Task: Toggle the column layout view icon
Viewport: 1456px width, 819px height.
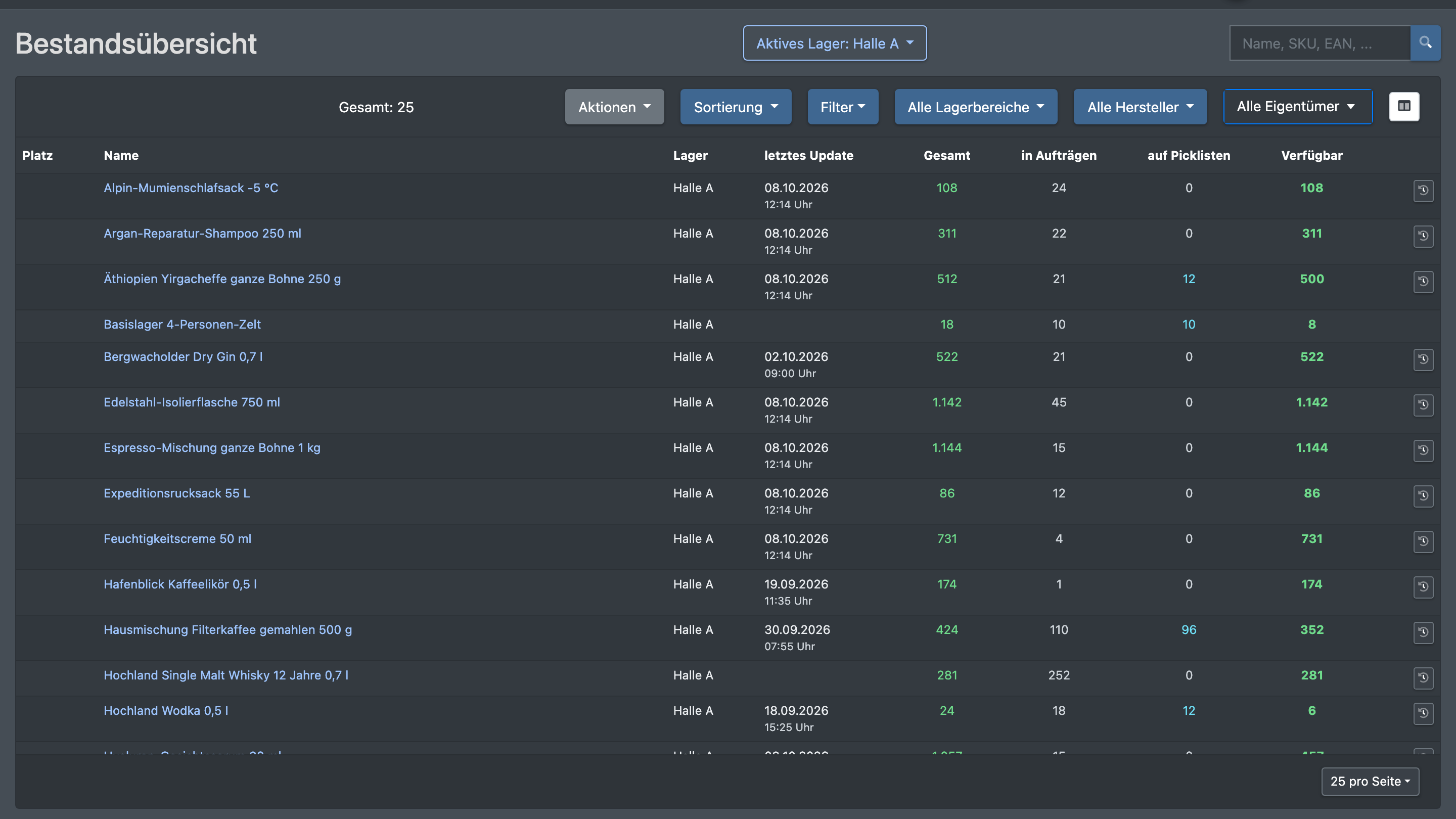Action: (x=1404, y=106)
